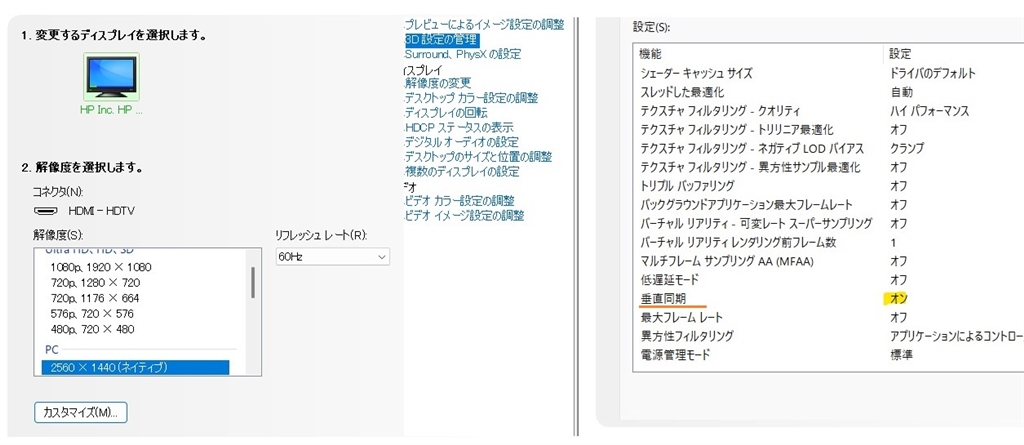The height and width of the screenshot is (445, 1024).
Task: Open デスクトップのサイズと位置の調整
Action: [x=479, y=157]
